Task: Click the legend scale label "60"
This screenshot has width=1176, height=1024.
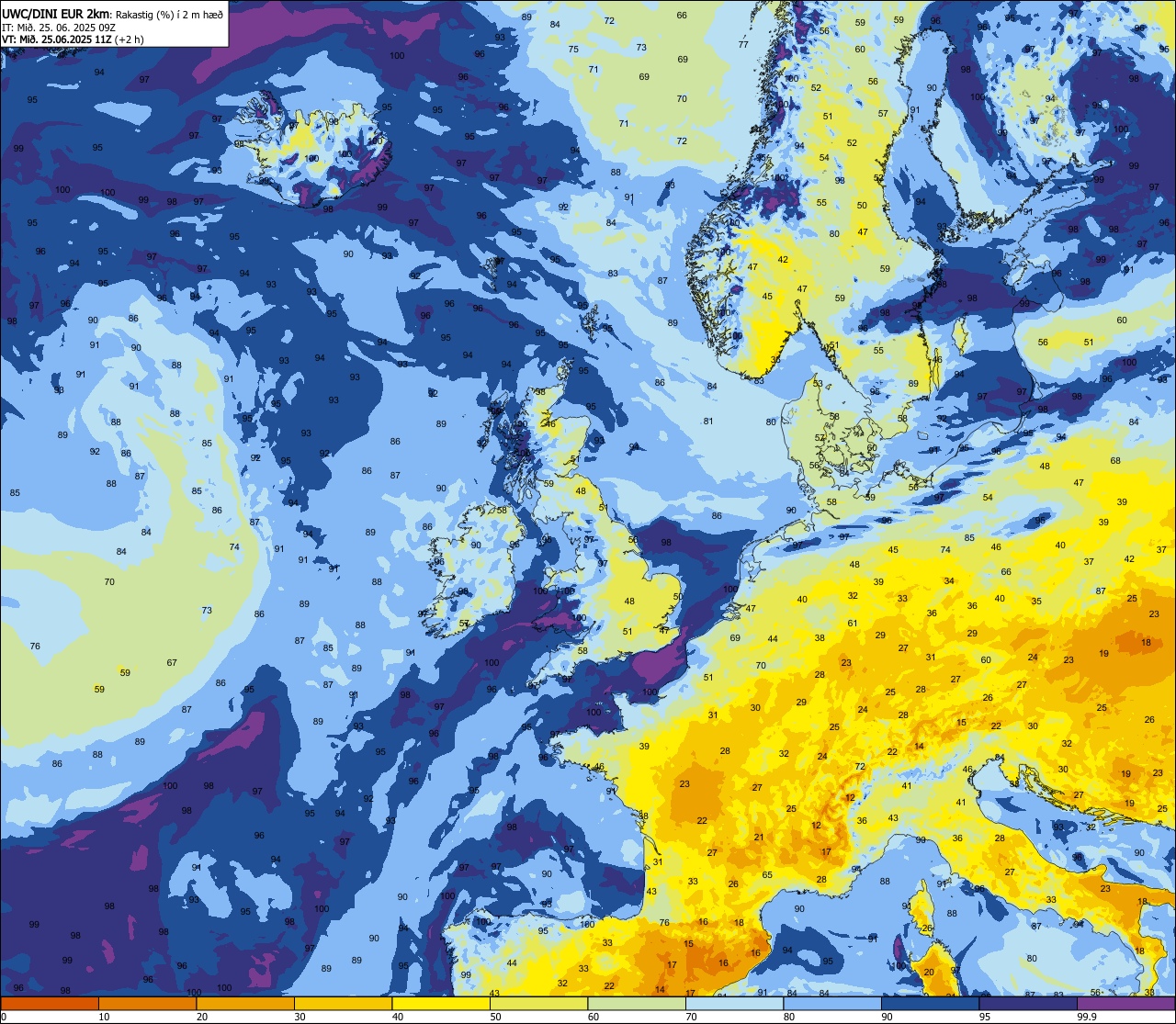Action: 594,1017
